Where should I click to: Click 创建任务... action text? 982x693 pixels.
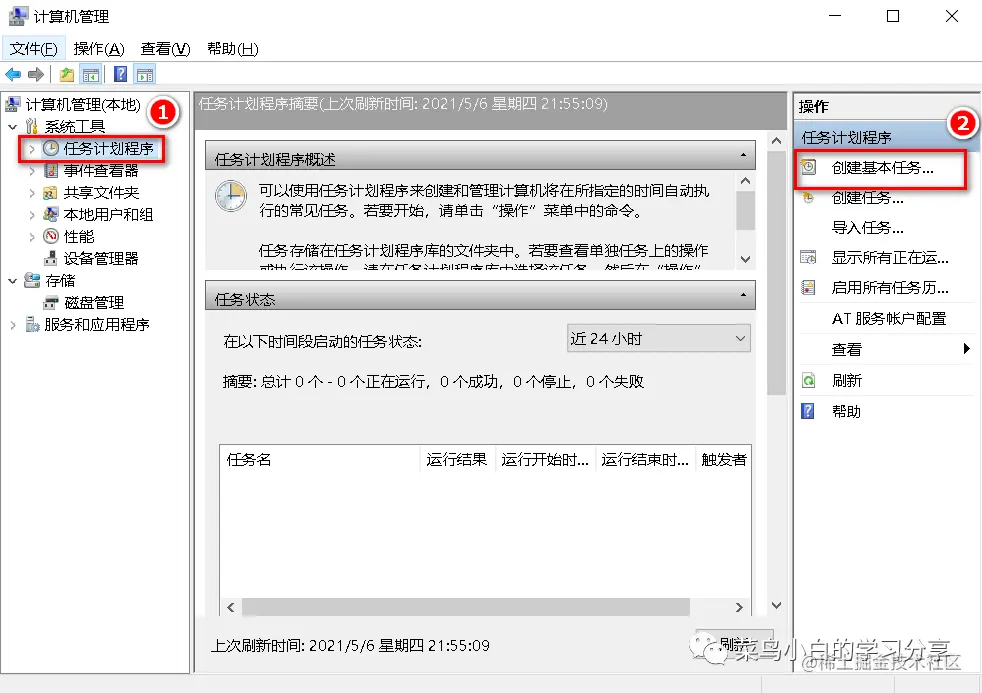tap(867, 198)
